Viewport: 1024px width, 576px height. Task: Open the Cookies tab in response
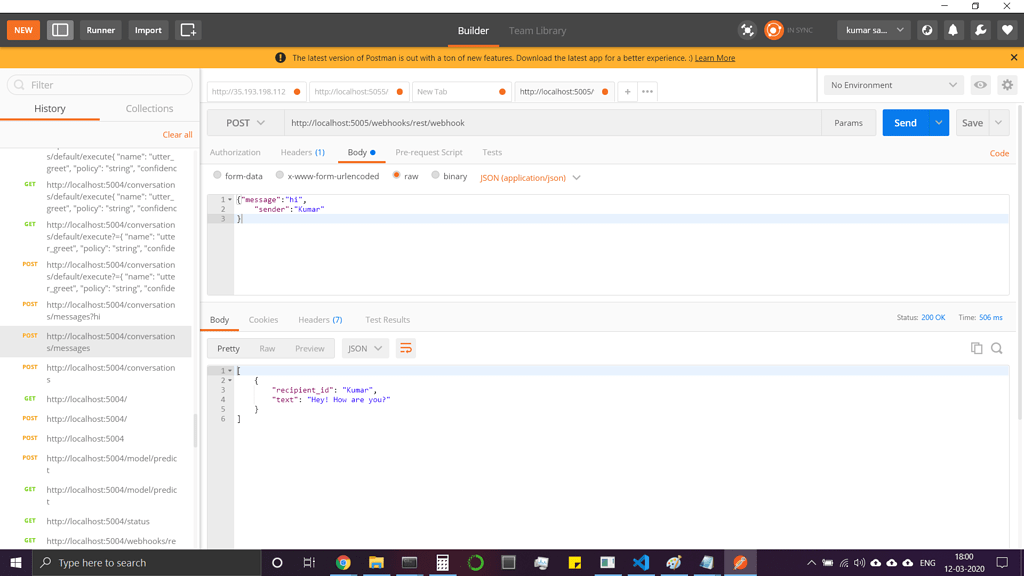click(x=263, y=319)
